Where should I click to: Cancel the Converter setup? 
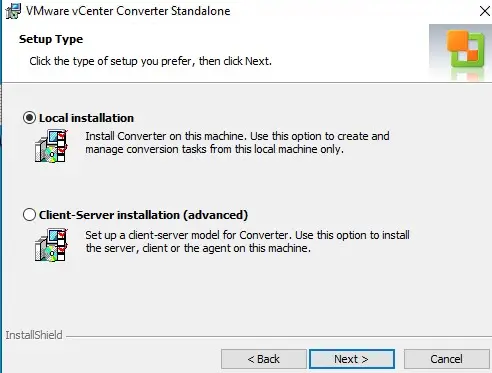coord(446,359)
